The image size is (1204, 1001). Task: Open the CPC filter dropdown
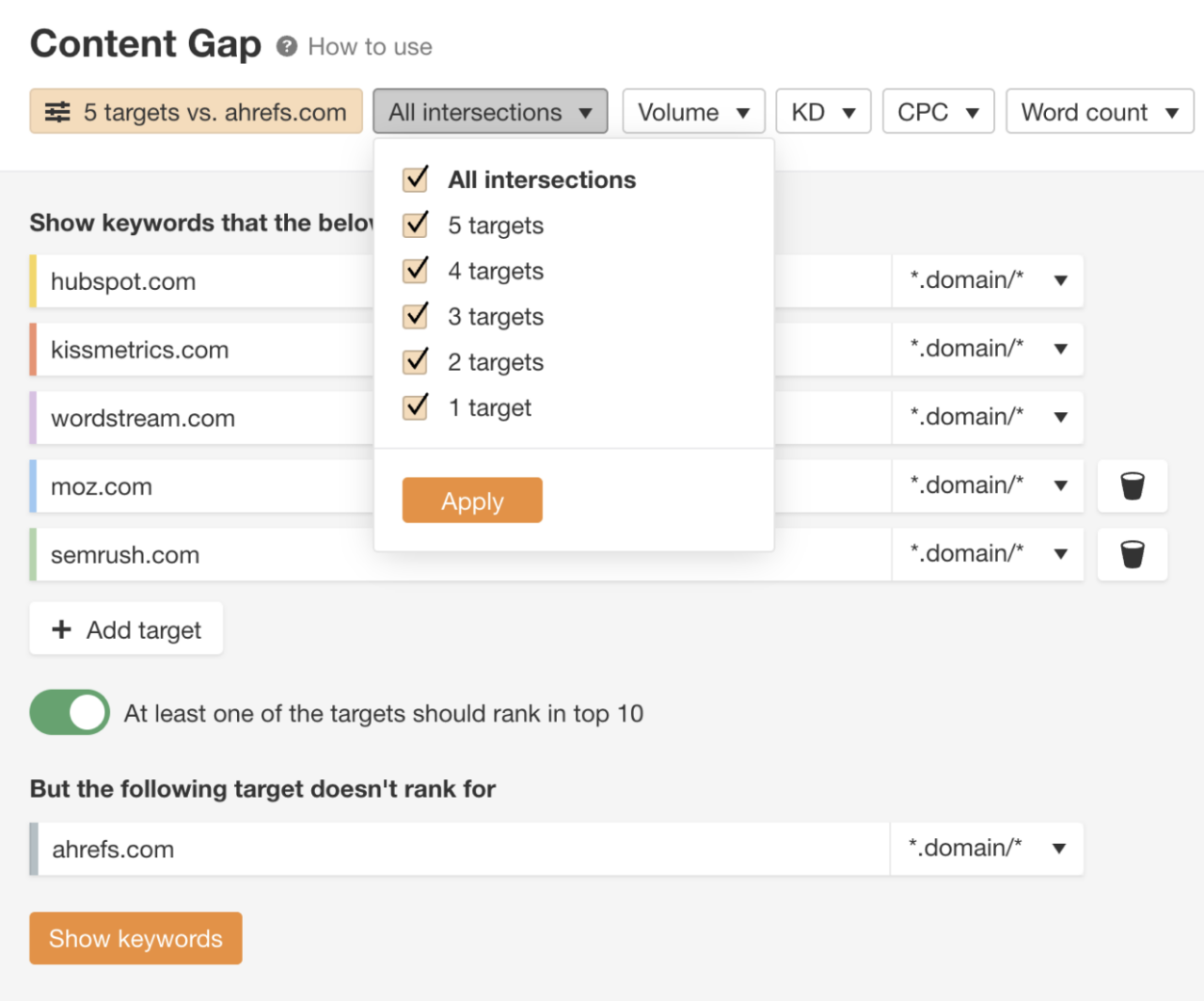938,112
